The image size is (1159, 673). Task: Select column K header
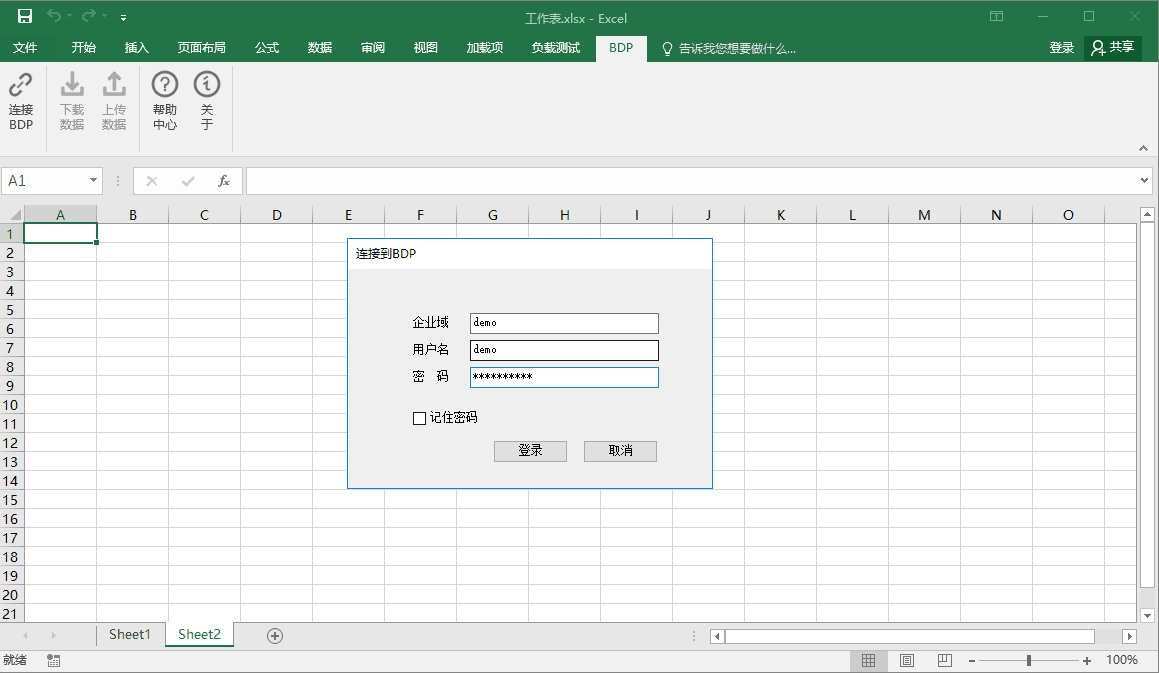point(781,215)
